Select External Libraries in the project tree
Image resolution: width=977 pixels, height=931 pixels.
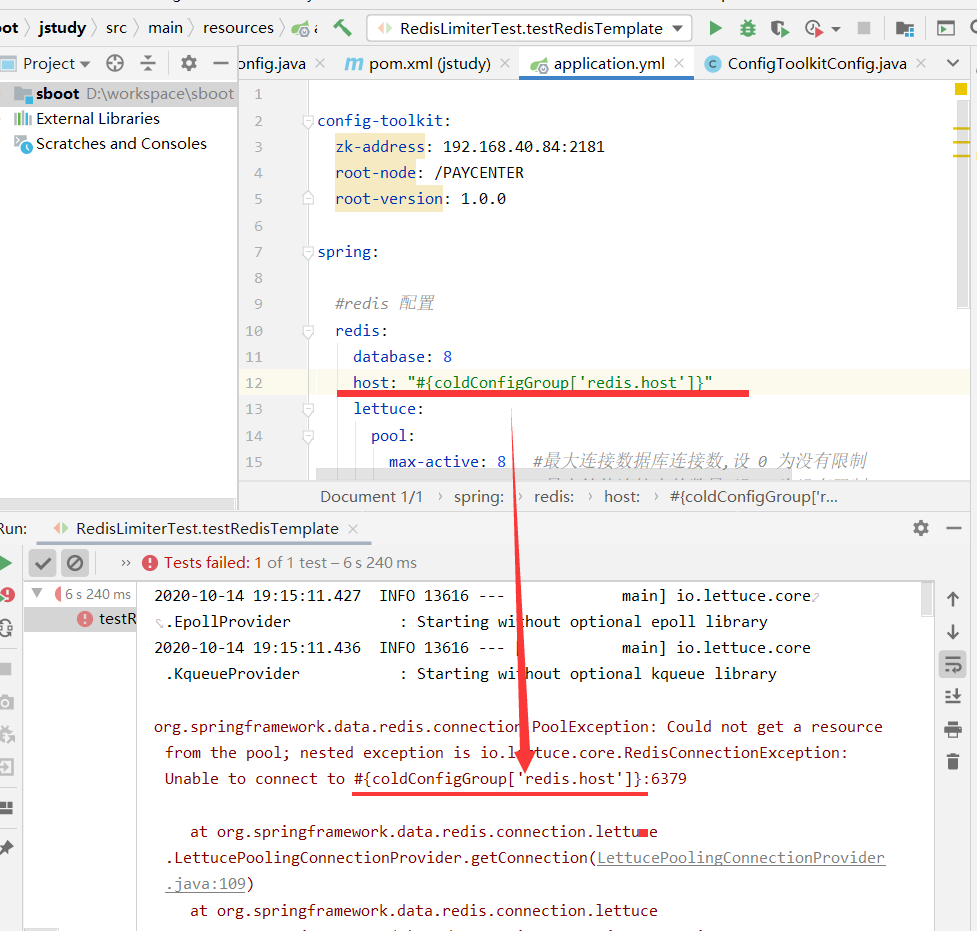click(x=98, y=118)
